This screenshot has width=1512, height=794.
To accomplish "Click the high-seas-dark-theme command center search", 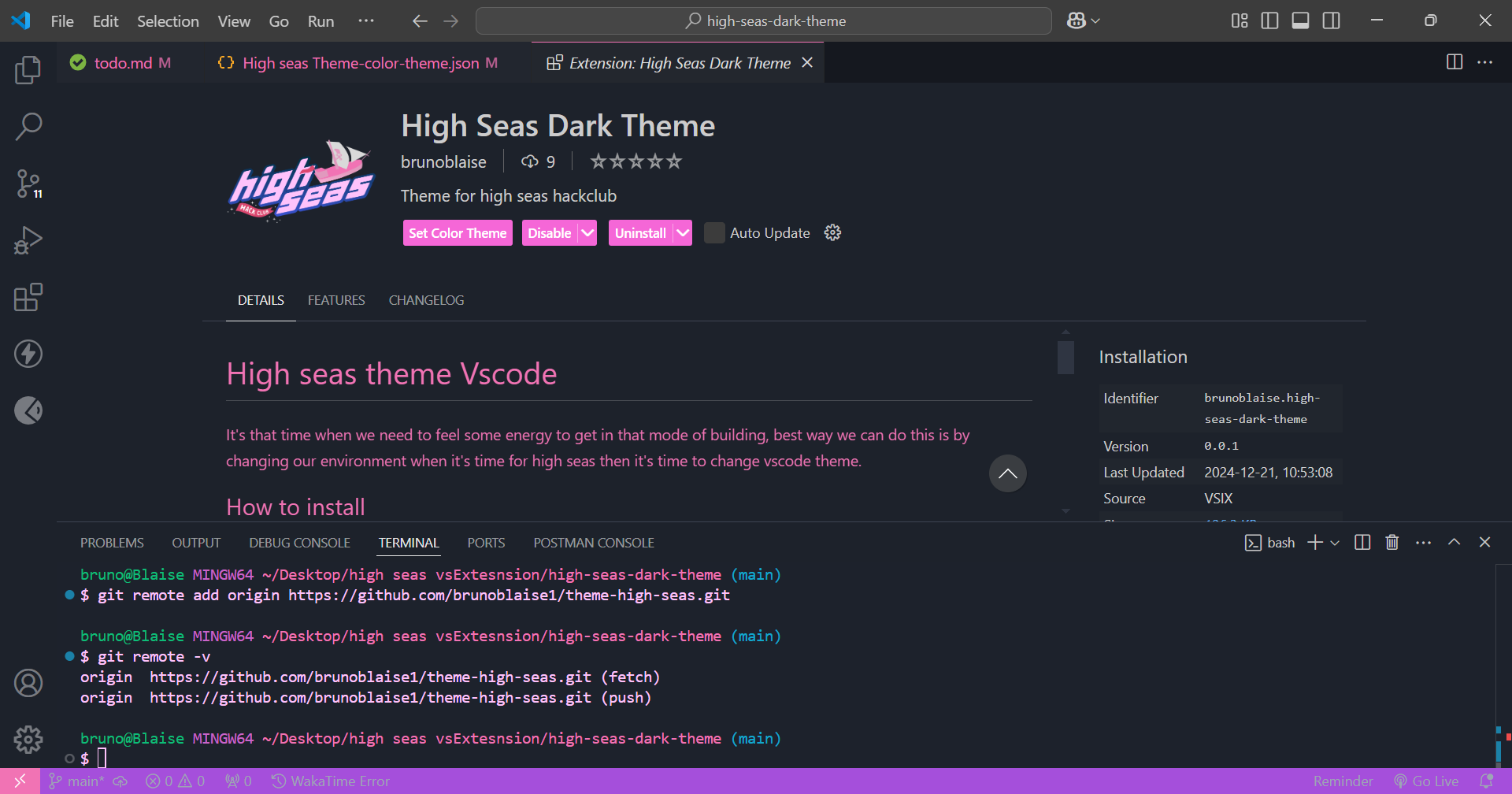I will coord(764,21).
